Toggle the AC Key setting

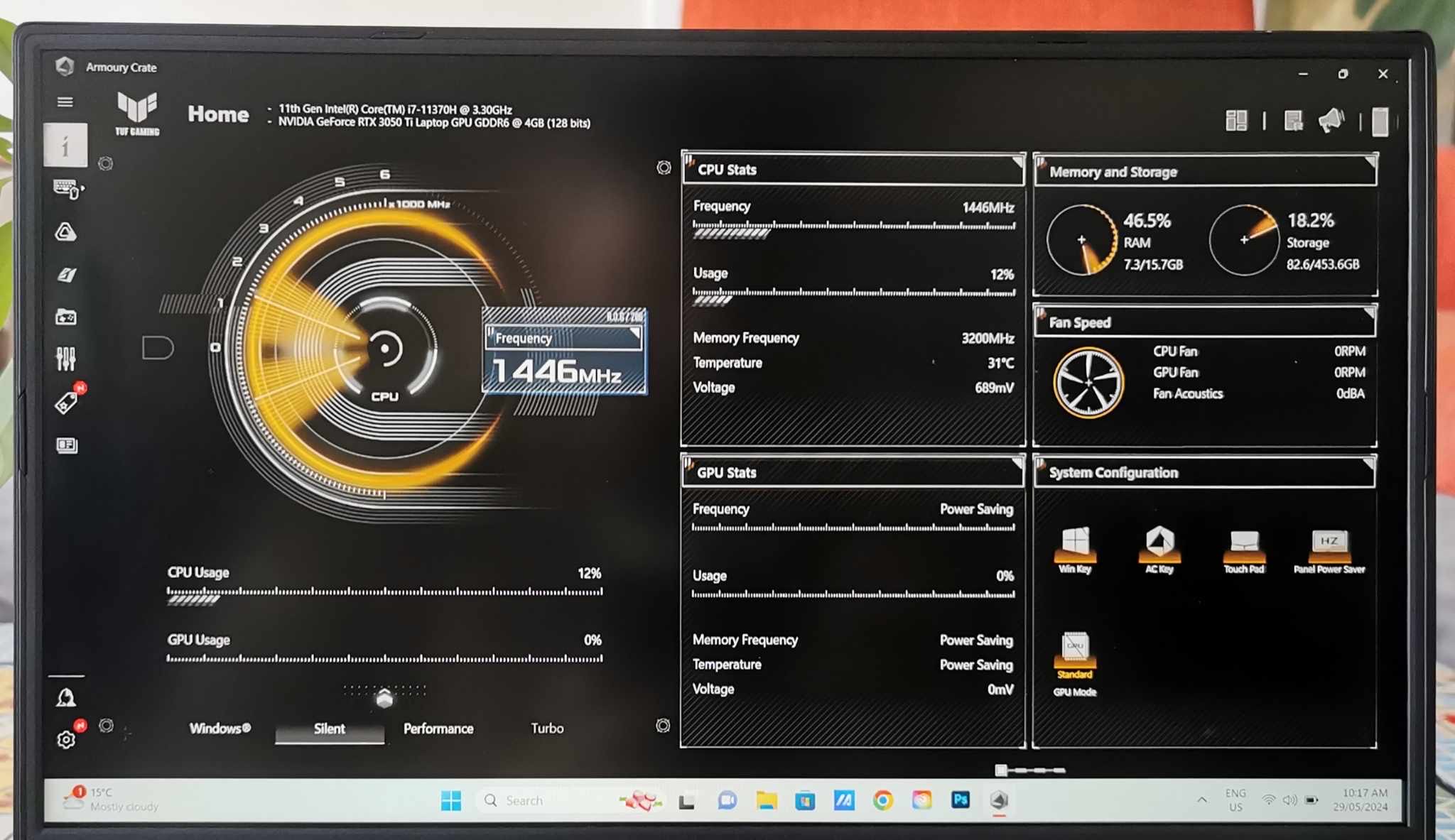pos(1159,549)
